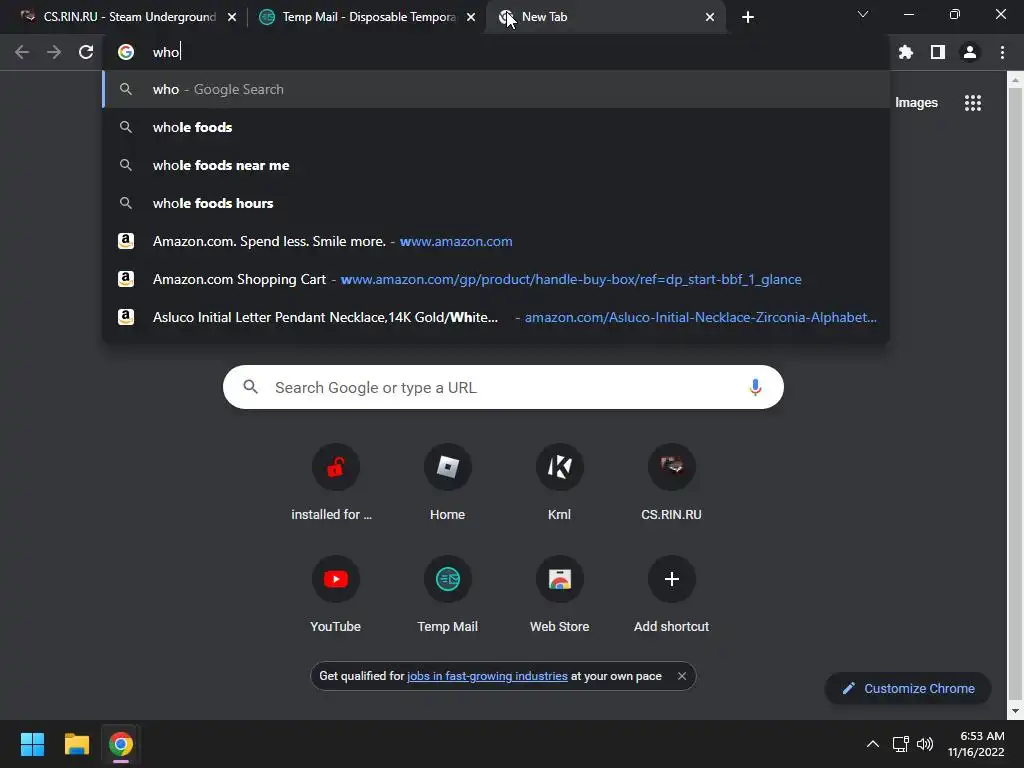Open the CS.RIN.RU shortcut tile

coord(671,482)
